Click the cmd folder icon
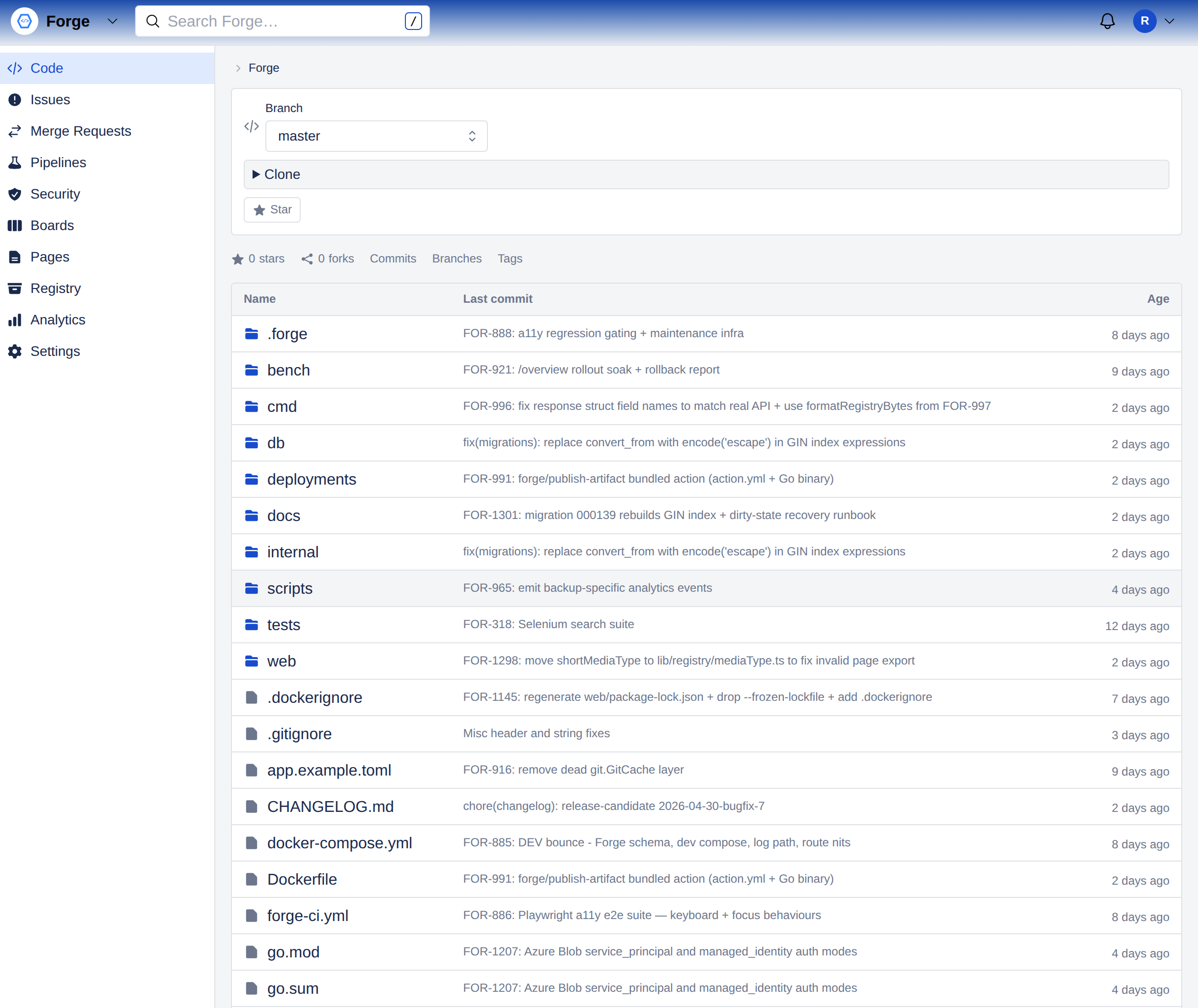 (x=252, y=406)
